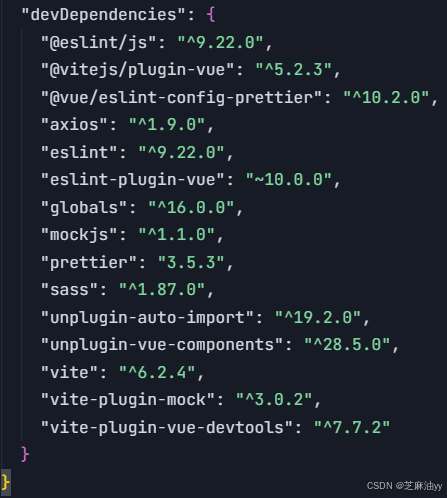Click the "sass" dependency key
The width and height of the screenshot is (447, 498).
[x=69, y=290]
